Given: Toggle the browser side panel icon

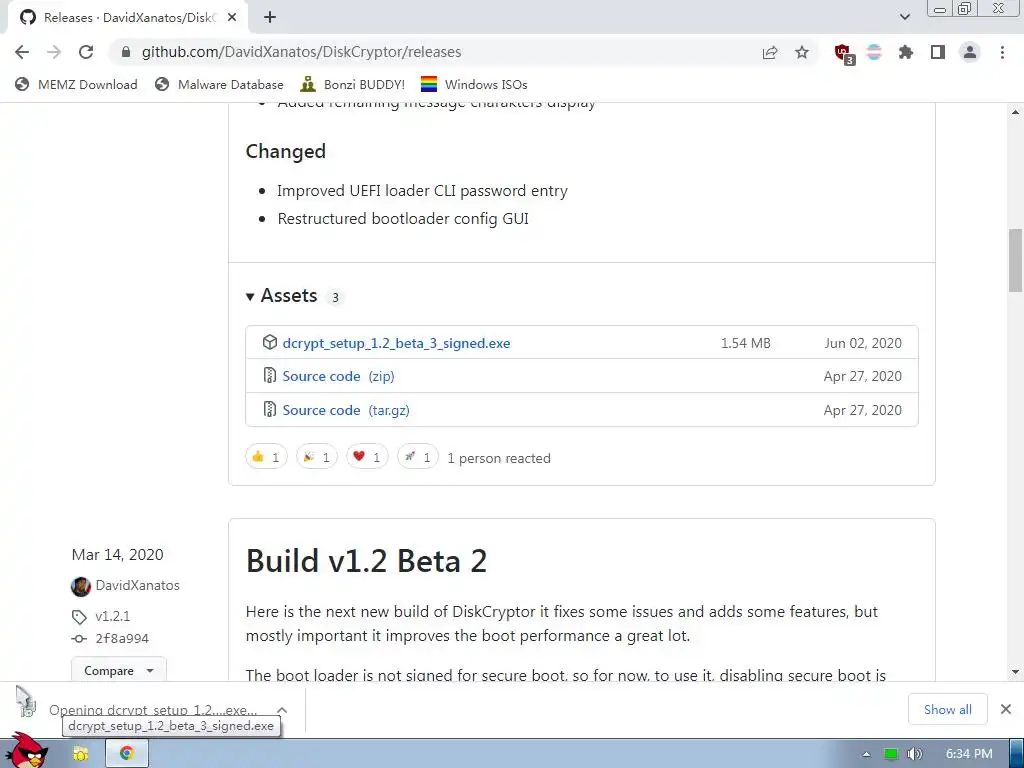Looking at the screenshot, I should tap(938, 53).
